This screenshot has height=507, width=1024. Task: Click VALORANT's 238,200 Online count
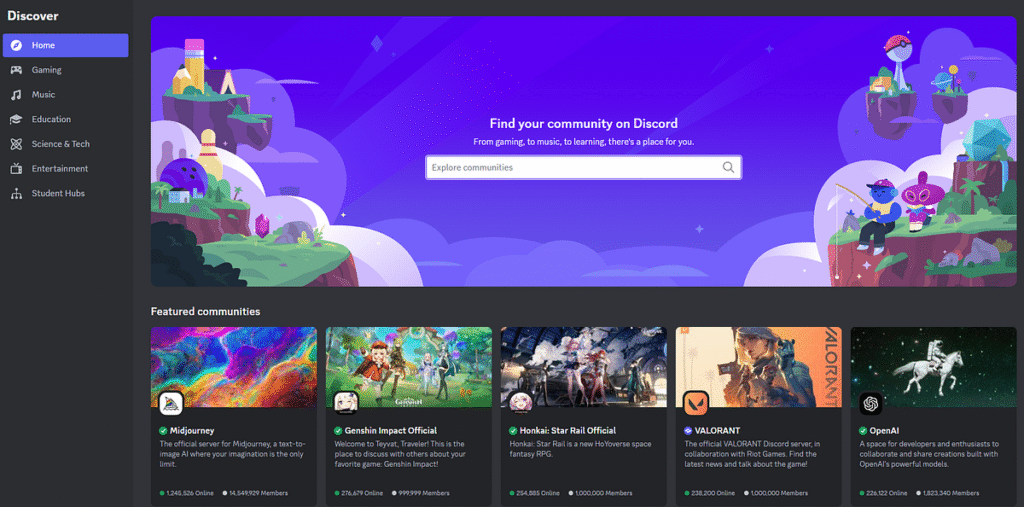[x=709, y=493]
